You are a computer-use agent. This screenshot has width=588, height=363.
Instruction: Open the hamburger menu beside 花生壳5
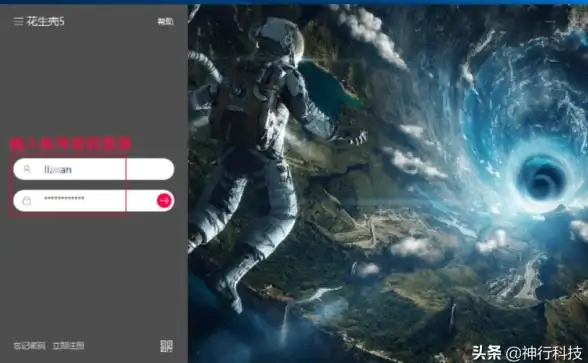[18, 21]
